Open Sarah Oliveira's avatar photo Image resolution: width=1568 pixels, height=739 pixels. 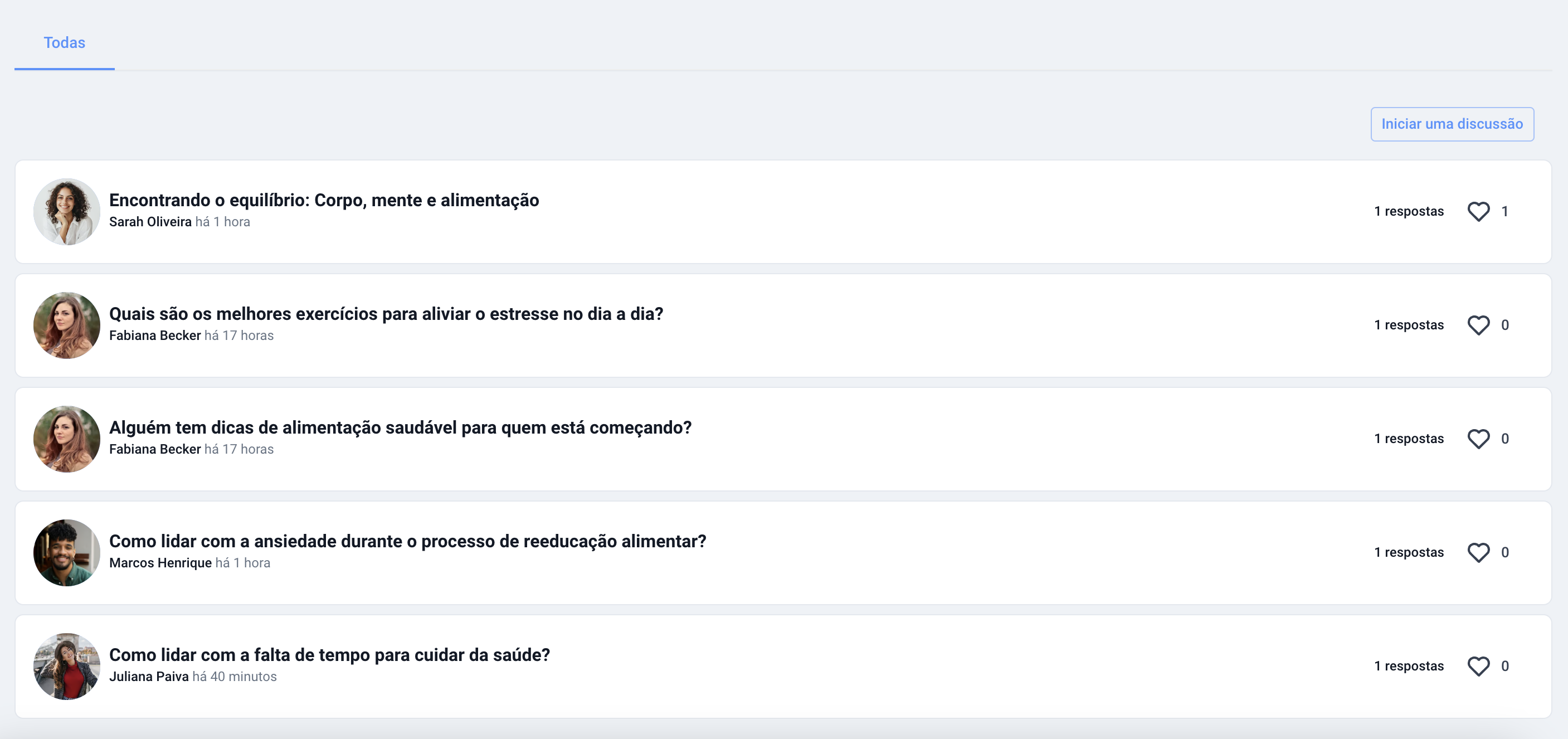pos(66,212)
